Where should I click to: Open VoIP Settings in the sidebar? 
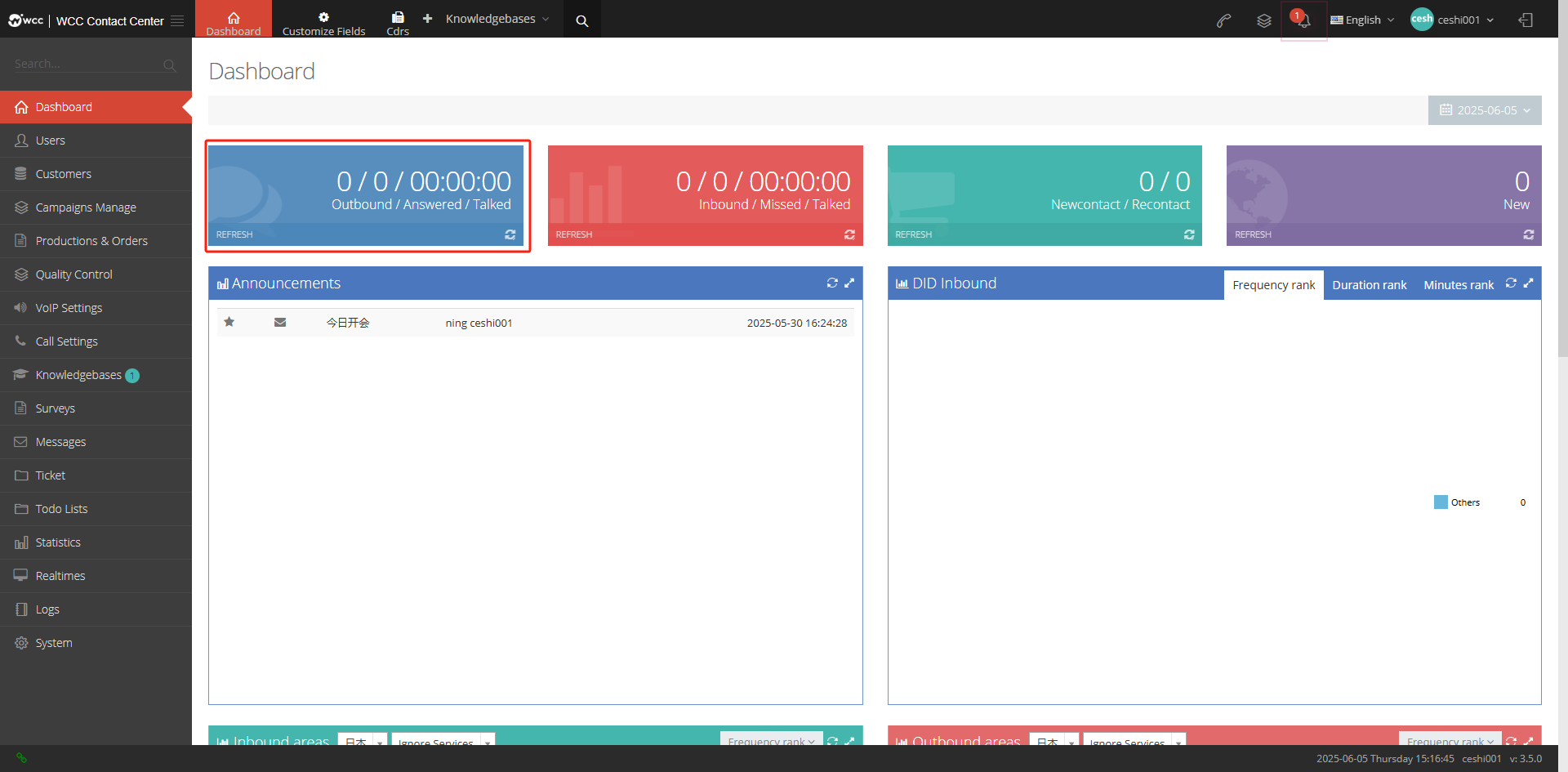pyautogui.click(x=96, y=308)
